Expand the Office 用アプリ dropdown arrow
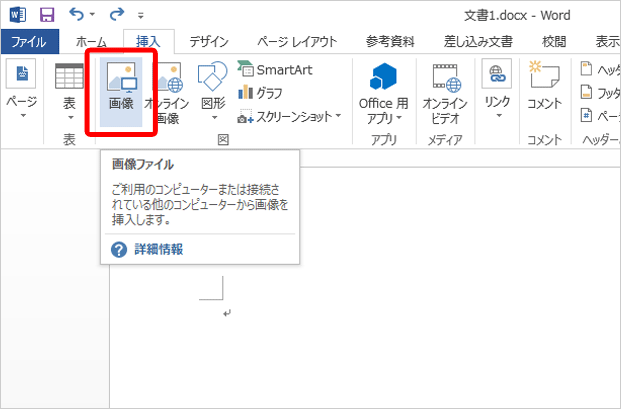Viewport: 621px width, 409px height. (399, 118)
